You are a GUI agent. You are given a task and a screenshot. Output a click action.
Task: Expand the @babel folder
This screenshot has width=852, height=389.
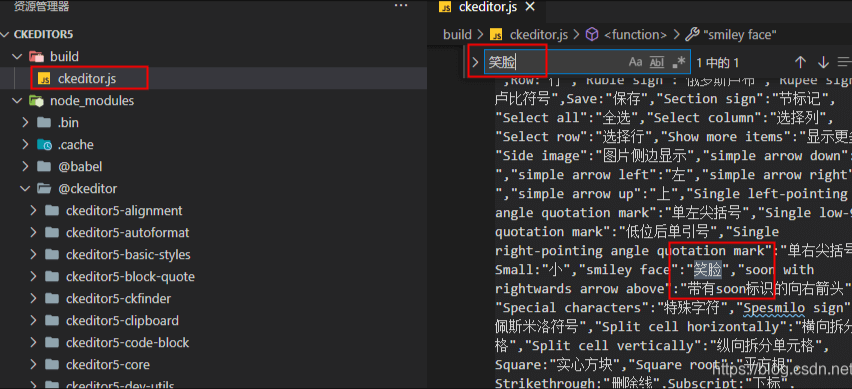tap(25, 167)
